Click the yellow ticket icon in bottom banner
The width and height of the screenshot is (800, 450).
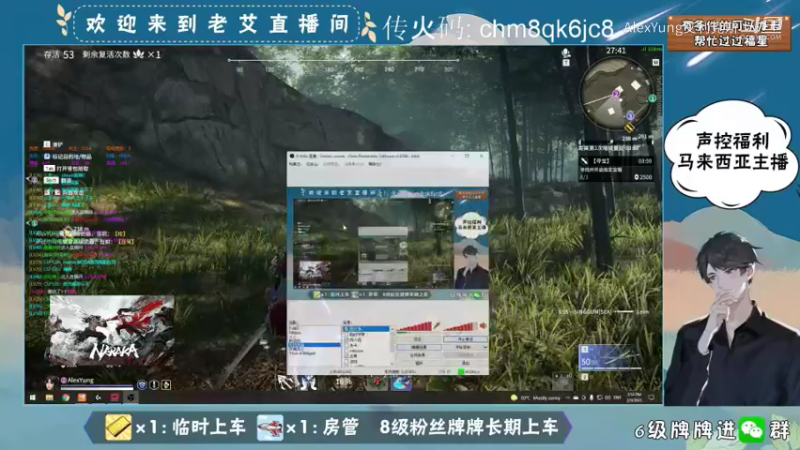click(x=118, y=427)
